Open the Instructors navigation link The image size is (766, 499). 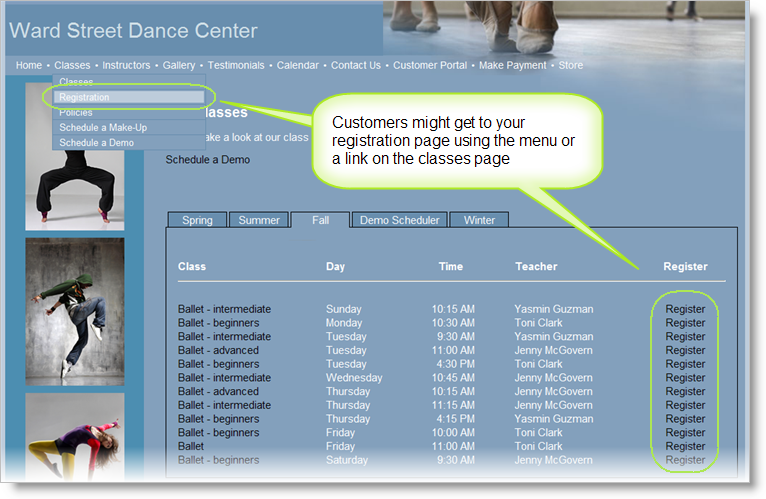(x=126, y=65)
